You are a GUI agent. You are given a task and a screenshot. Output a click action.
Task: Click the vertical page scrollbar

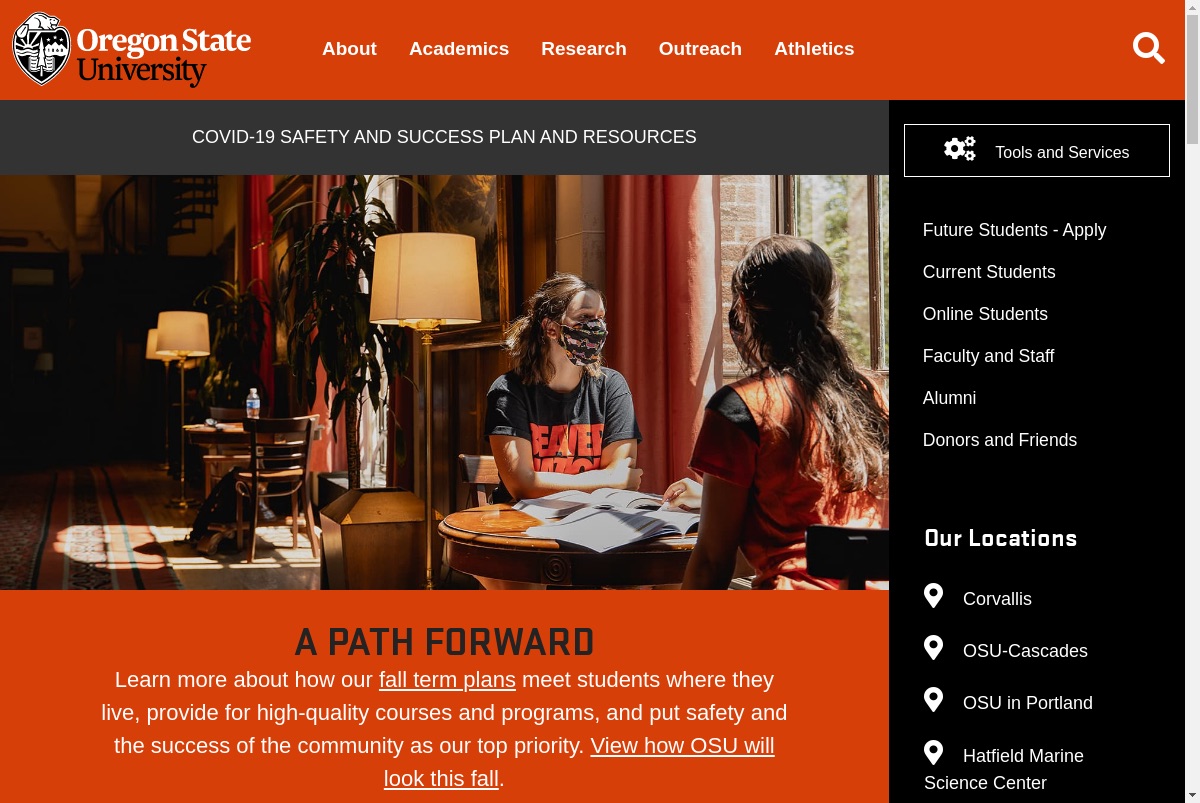coord(1192,401)
